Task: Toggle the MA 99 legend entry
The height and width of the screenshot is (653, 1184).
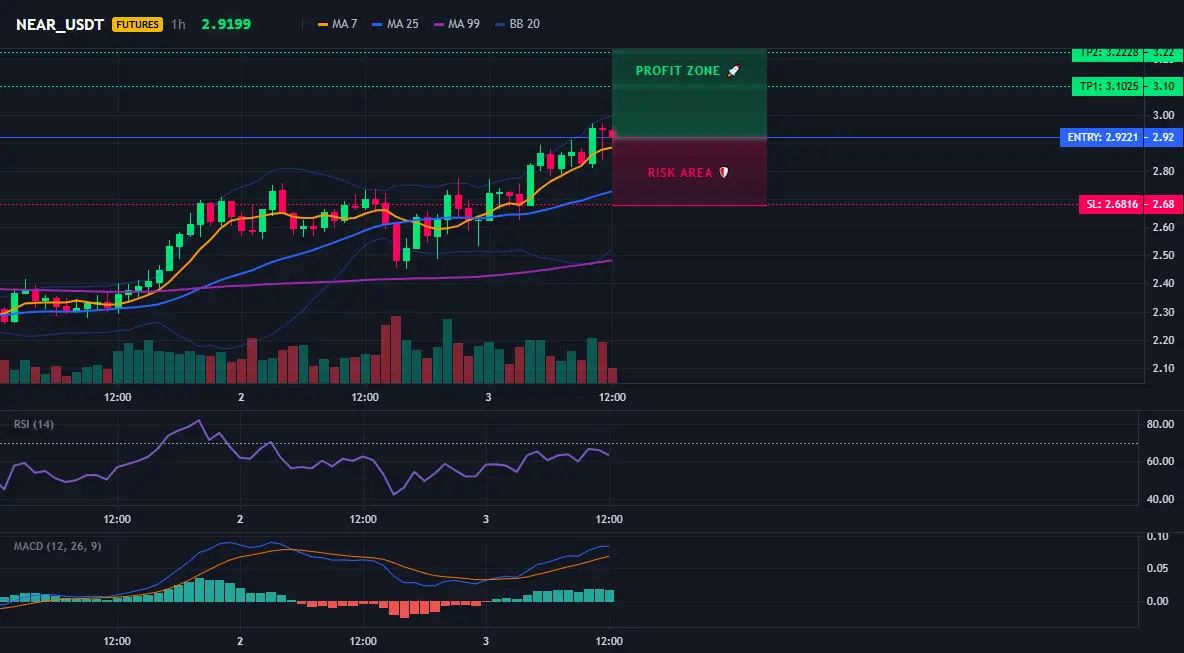Action: point(457,24)
